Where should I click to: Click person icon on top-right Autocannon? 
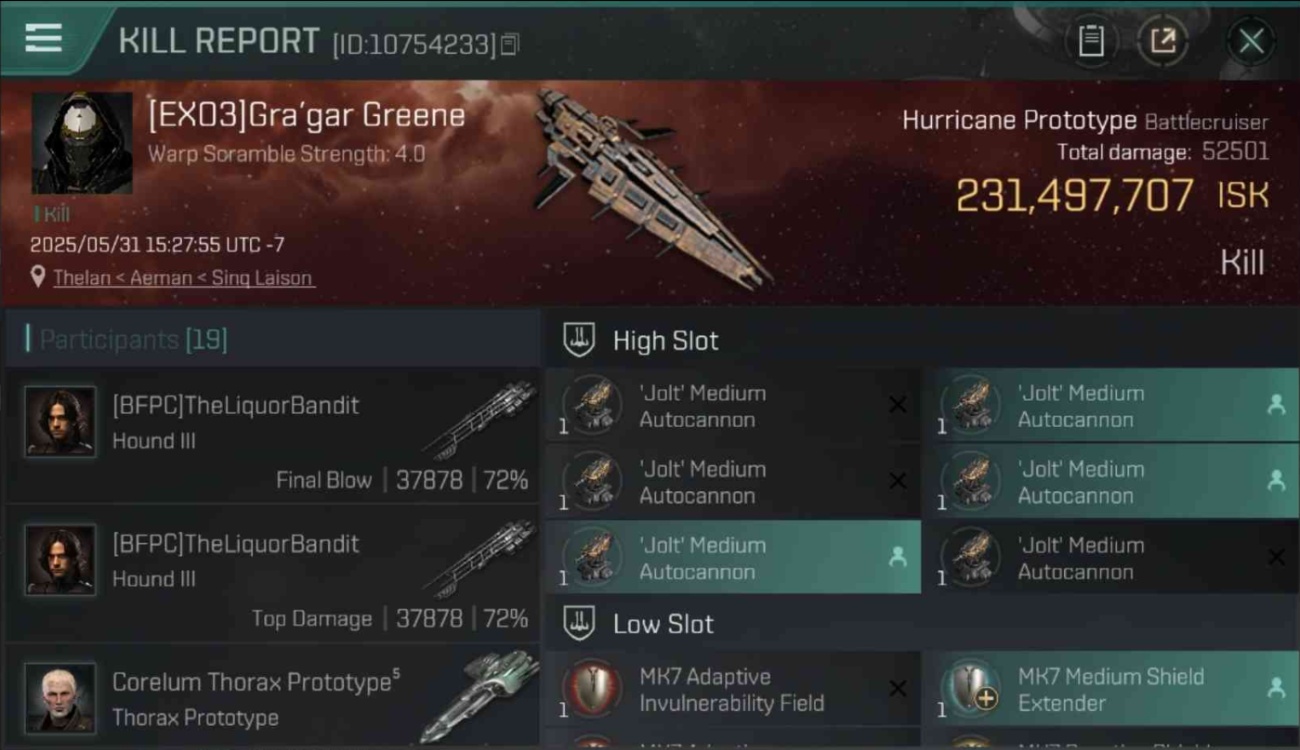tap(1276, 404)
